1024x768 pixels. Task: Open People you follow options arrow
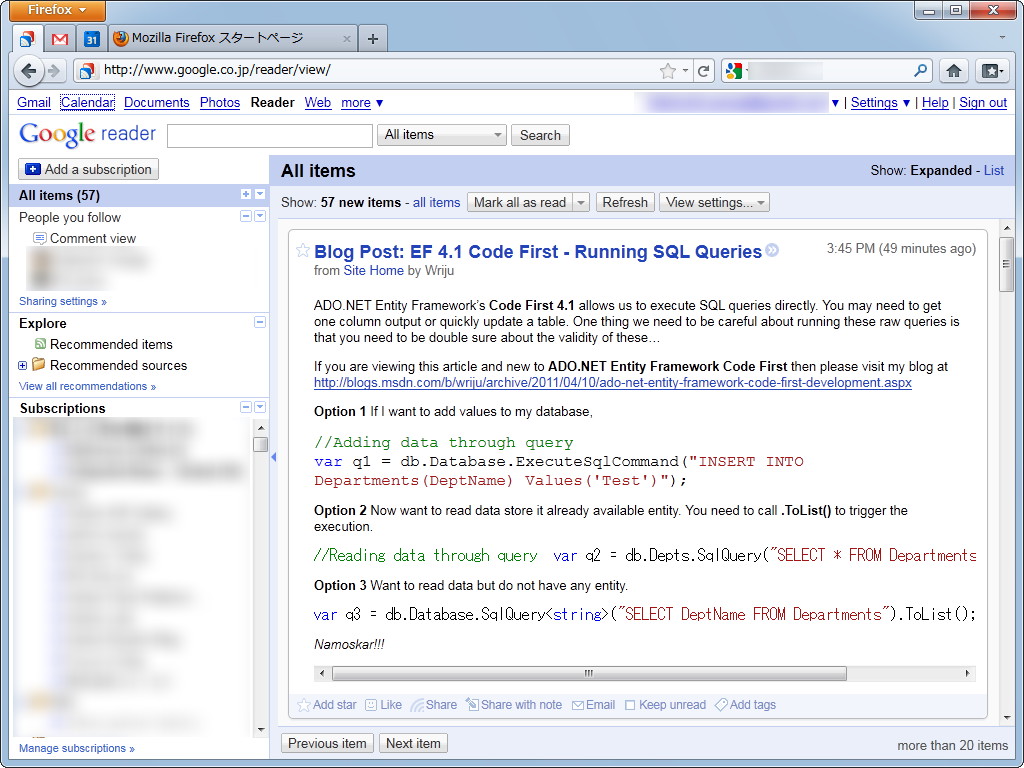click(x=260, y=216)
